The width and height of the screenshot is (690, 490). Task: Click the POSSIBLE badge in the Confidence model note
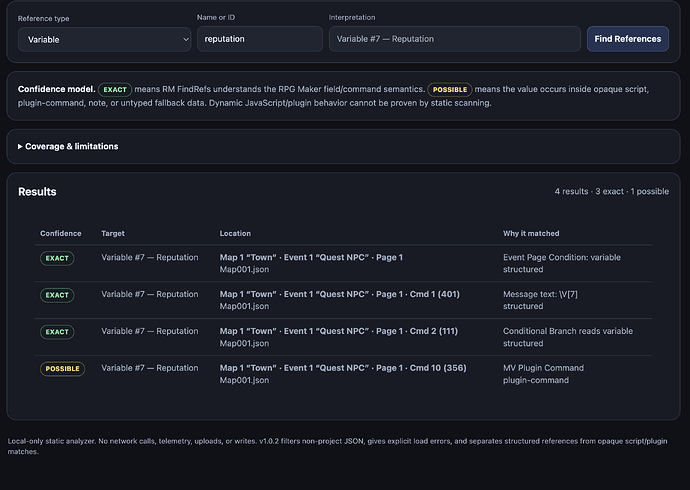[449, 90]
